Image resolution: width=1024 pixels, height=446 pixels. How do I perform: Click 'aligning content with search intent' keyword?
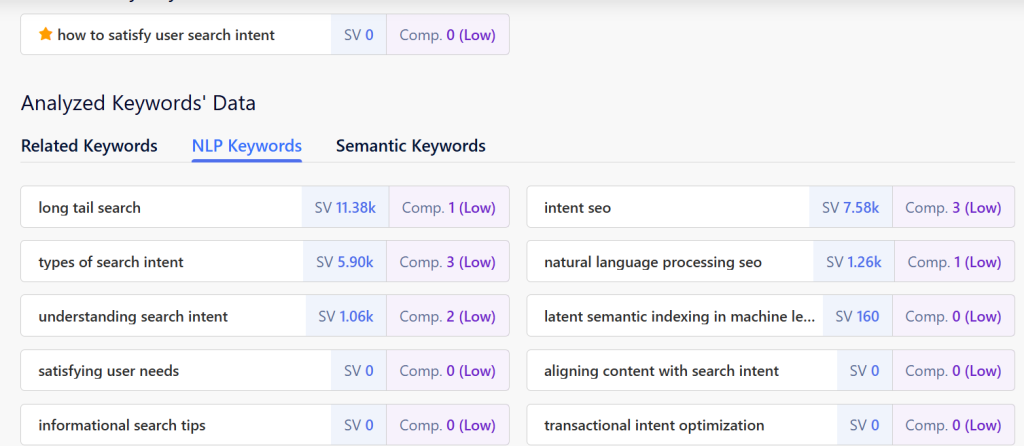(x=661, y=371)
